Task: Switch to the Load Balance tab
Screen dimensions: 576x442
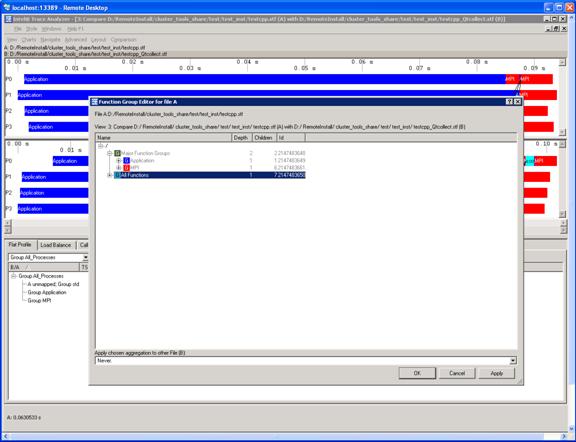Action: 56,245
